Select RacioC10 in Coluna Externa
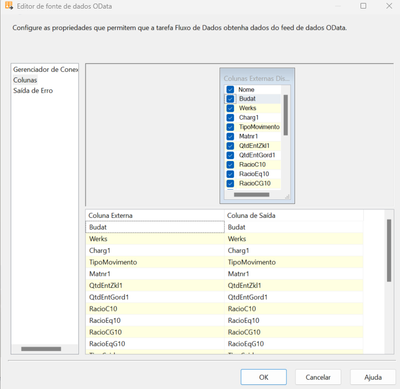400x389 pixels. click(155, 309)
